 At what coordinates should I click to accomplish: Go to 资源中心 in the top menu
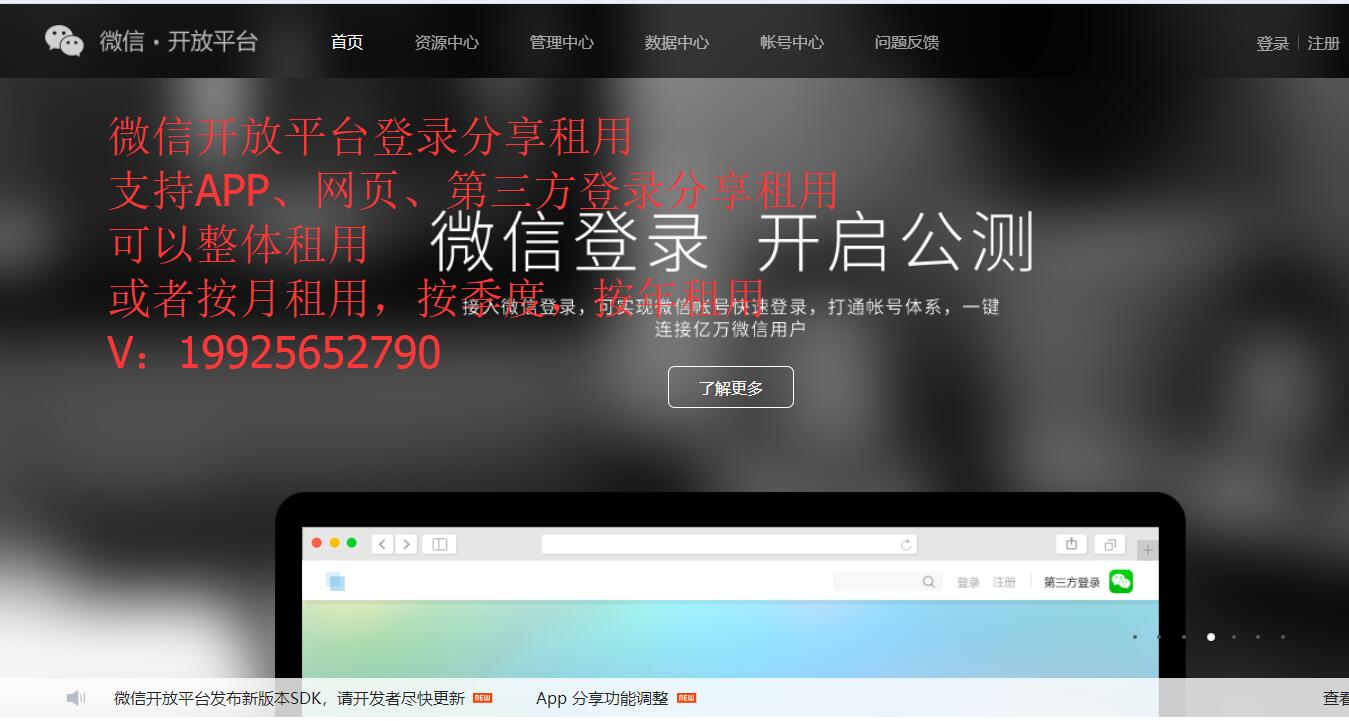446,42
